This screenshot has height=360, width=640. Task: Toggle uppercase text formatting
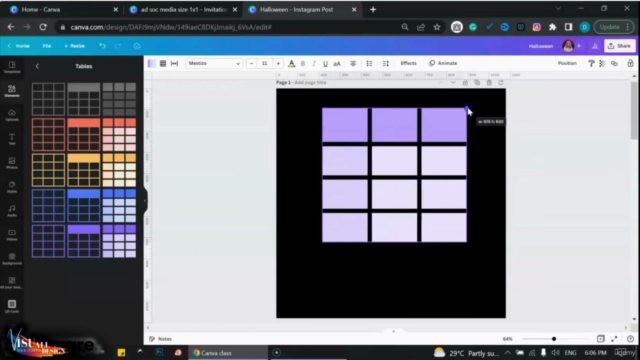pos(337,63)
